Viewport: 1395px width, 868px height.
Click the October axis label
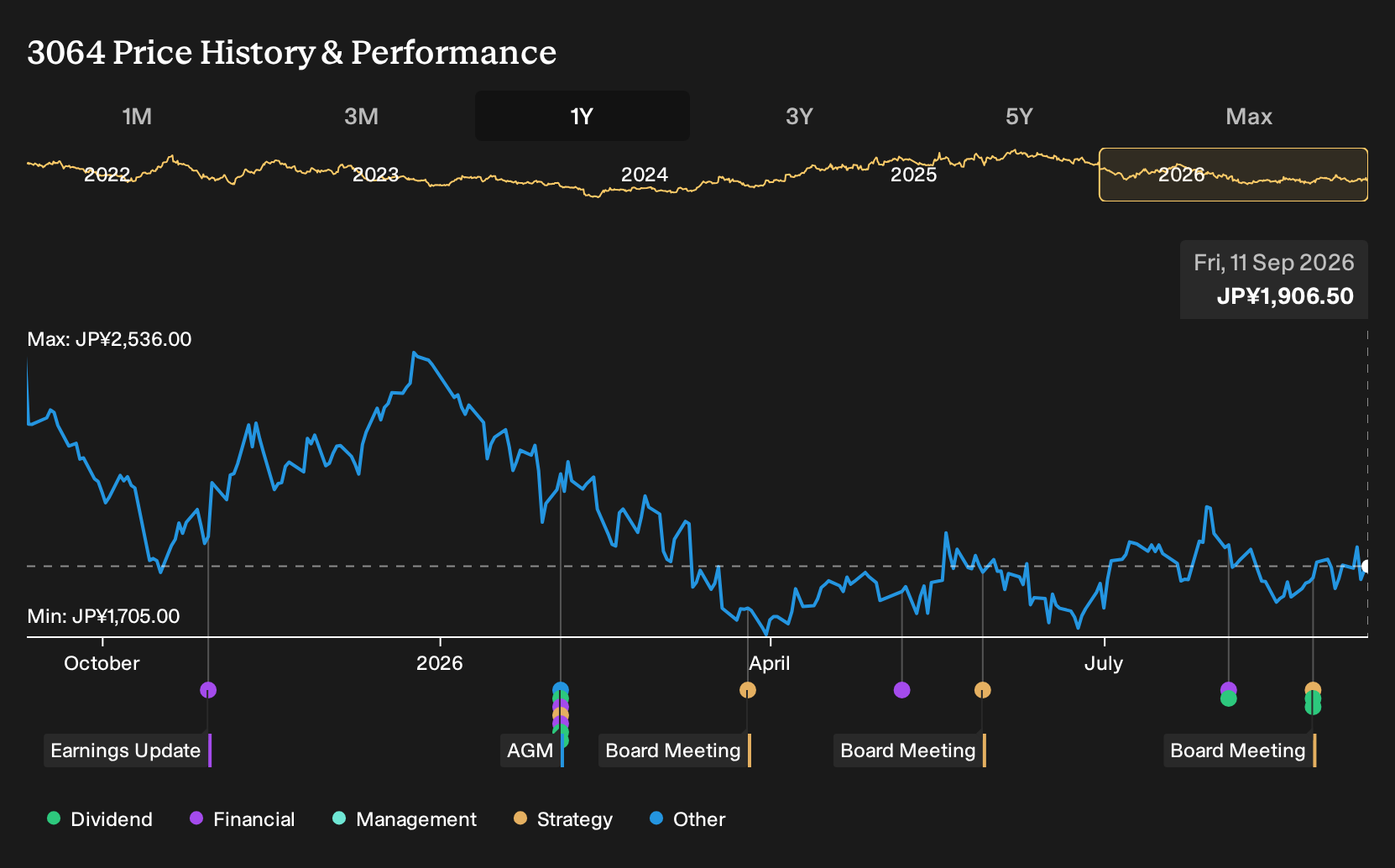(x=102, y=663)
